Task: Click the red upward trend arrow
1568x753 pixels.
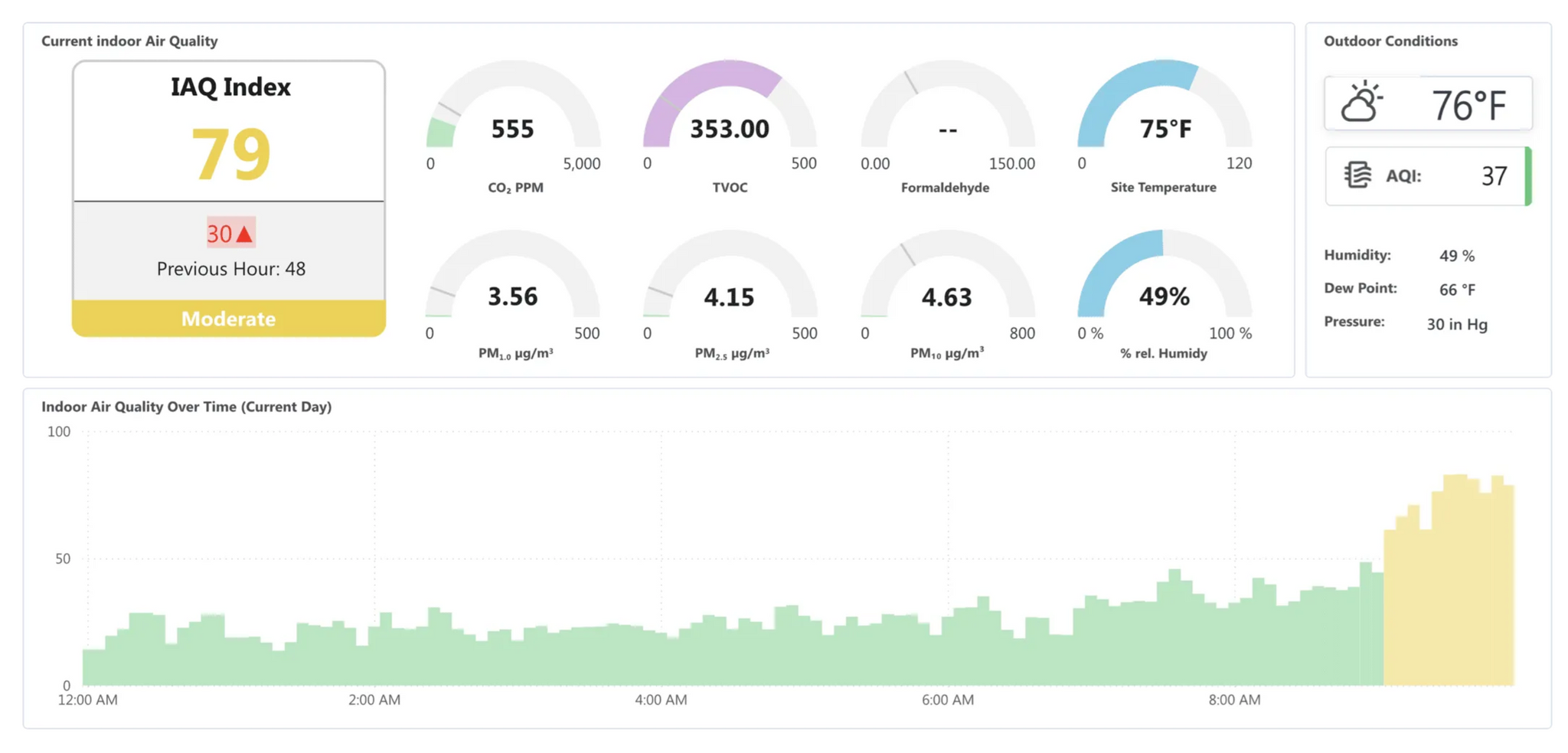Action: coord(244,234)
